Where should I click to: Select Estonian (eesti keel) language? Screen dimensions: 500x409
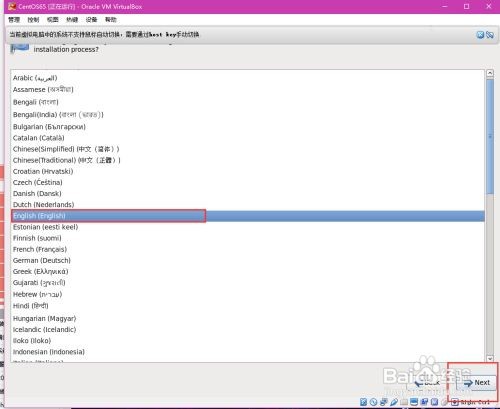(x=247, y=227)
